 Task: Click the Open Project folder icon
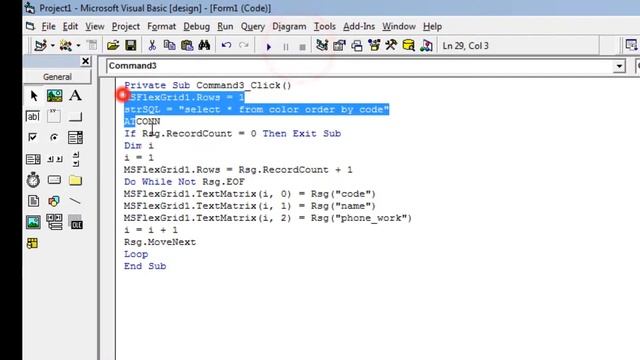(x=113, y=46)
